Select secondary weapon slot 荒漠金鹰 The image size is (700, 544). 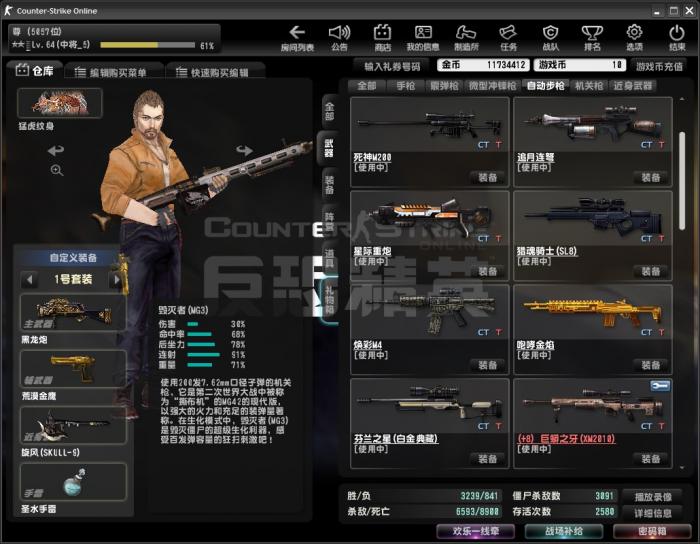click(73, 369)
